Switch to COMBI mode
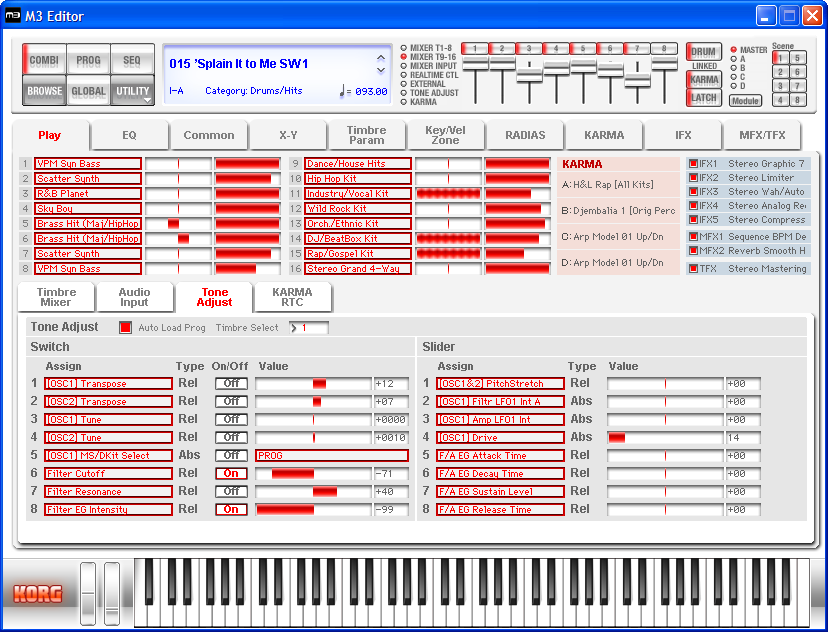The width and height of the screenshot is (828, 632). [44, 60]
